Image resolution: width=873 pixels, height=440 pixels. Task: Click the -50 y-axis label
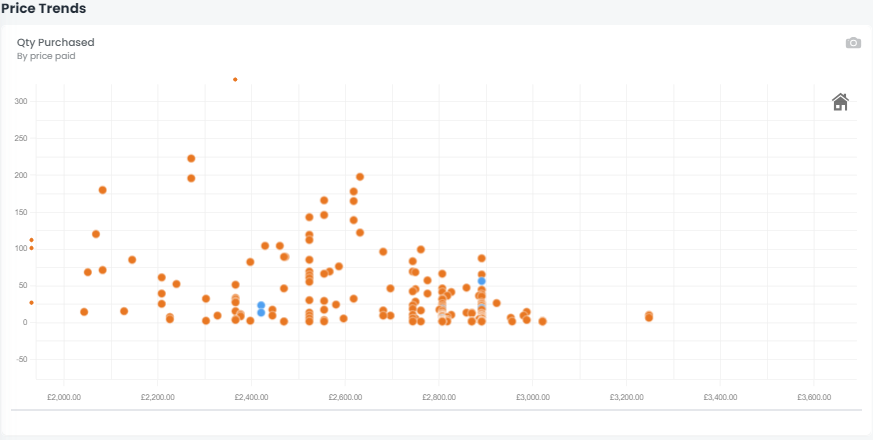click(x=22, y=359)
